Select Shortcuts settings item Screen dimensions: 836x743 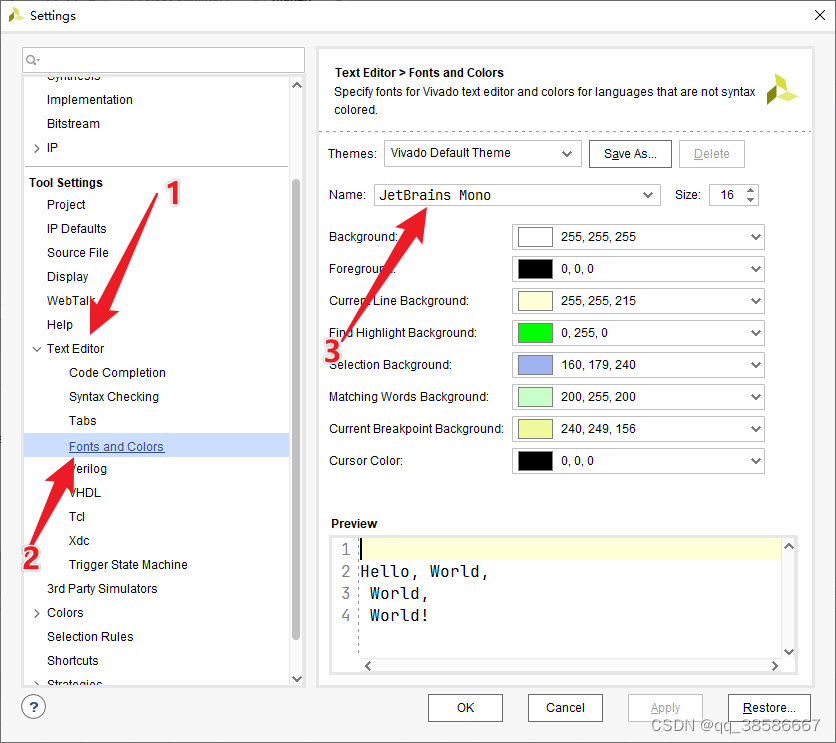[73, 660]
